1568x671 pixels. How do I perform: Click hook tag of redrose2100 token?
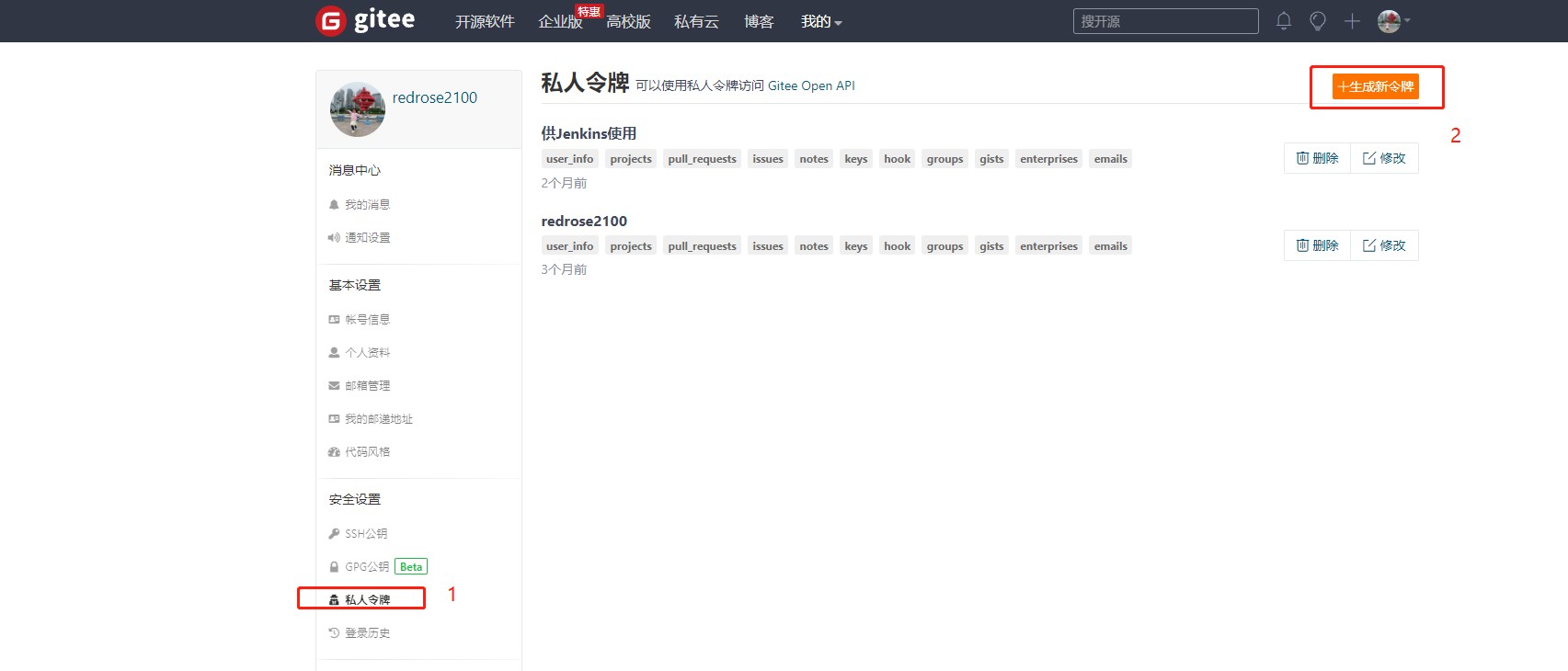pyautogui.click(x=898, y=246)
